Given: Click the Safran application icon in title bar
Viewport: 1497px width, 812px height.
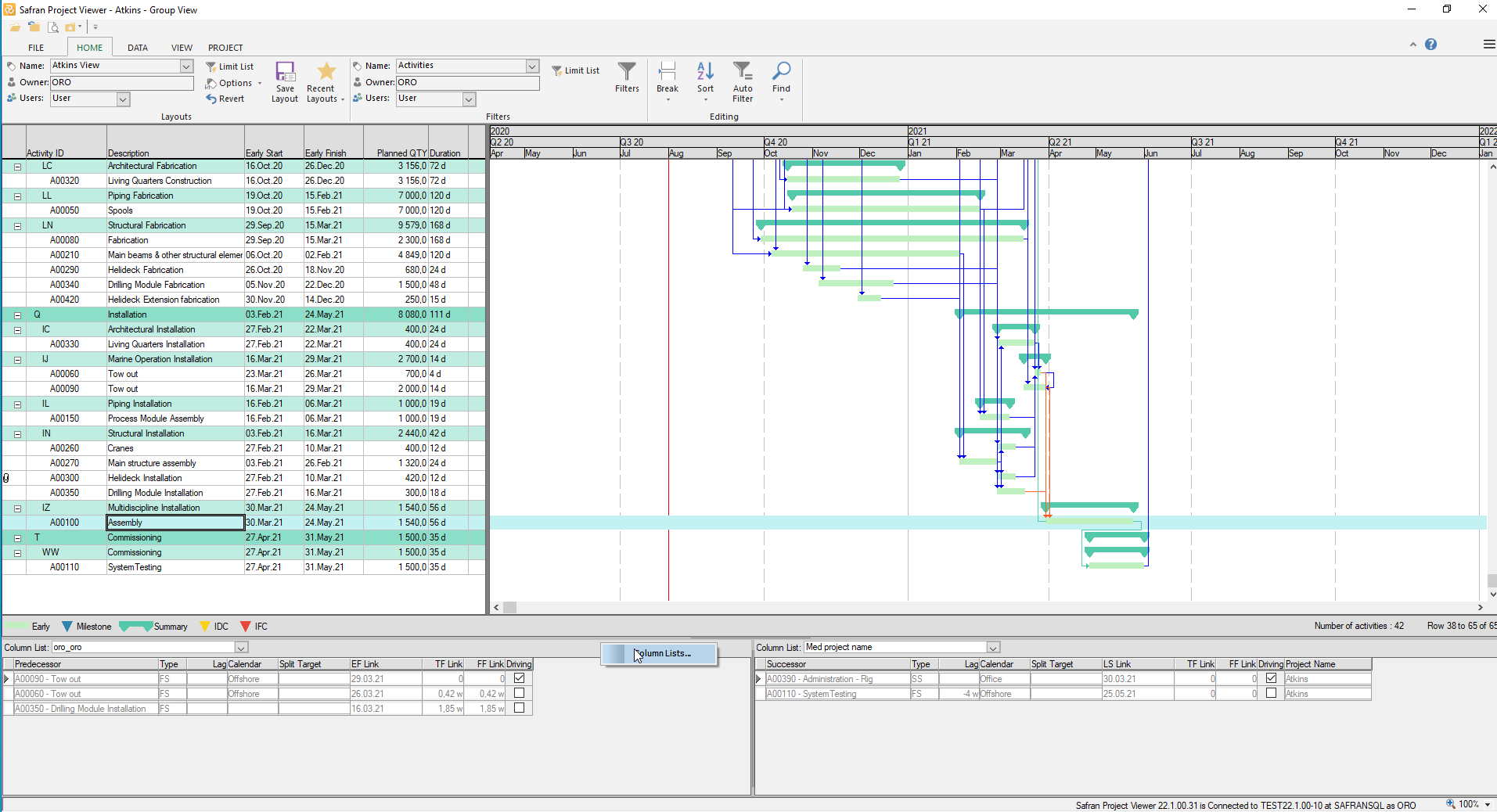Looking at the screenshot, I should pyautogui.click(x=9, y=9).
